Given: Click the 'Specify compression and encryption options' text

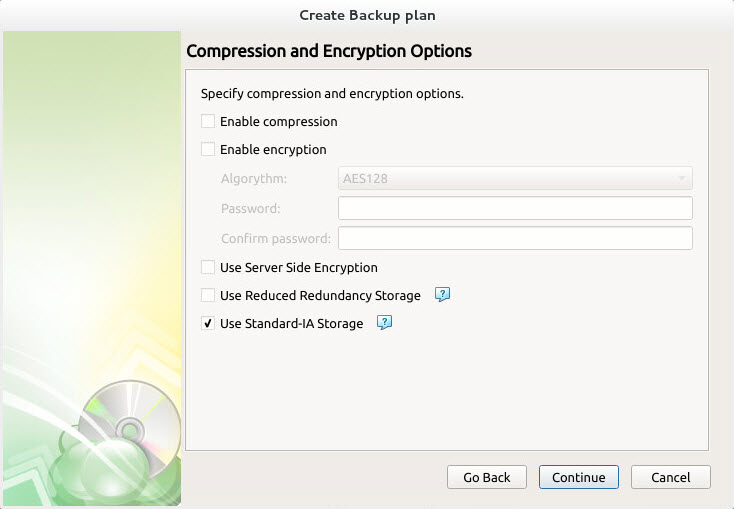Looking at the screenshot, I should pos(332,94).
